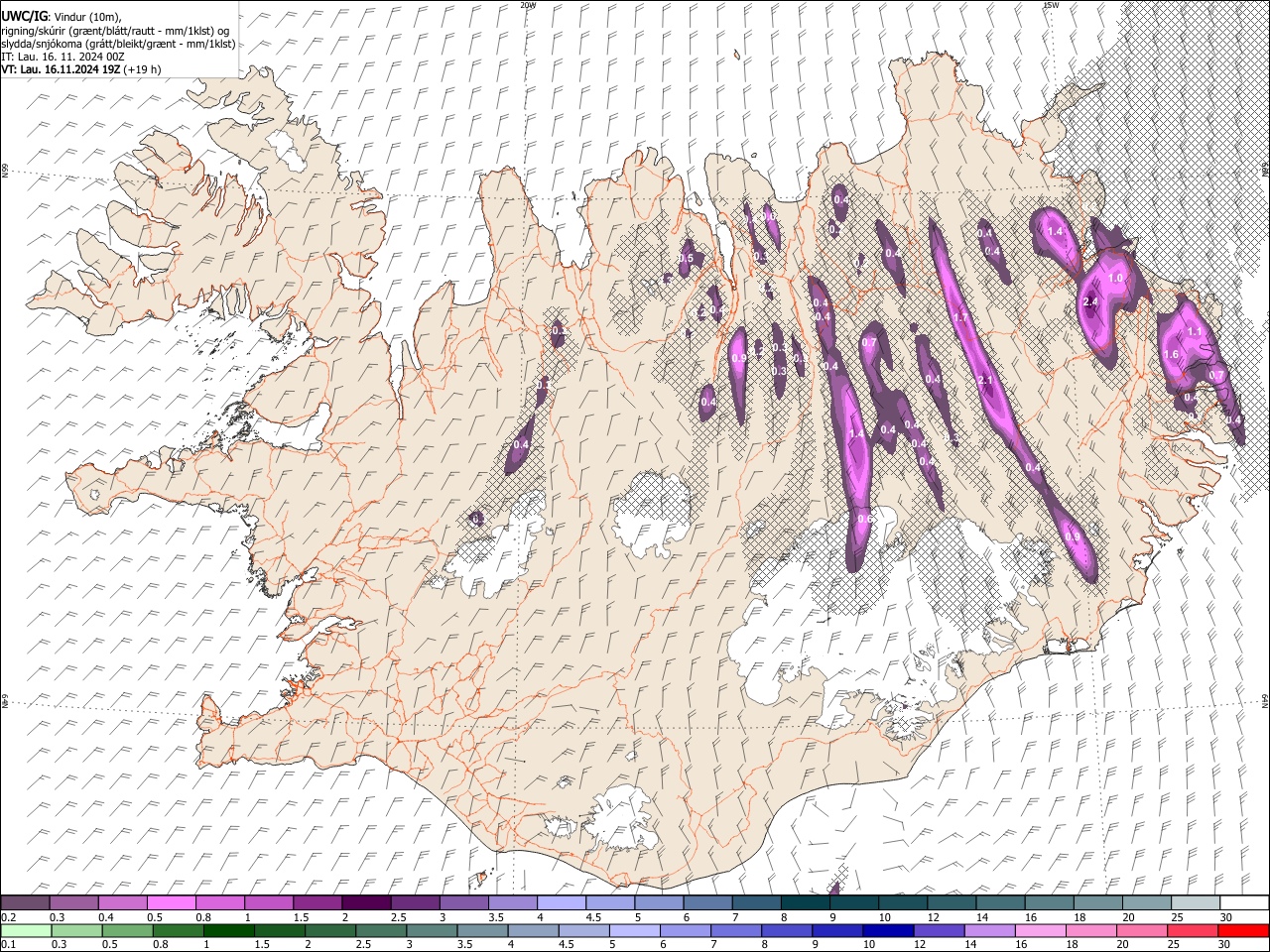Screen dimensions: 1270x952
Task: Click the dark mauve 0.2 snow-scale swatch
Action: click(x=25, y=902)
